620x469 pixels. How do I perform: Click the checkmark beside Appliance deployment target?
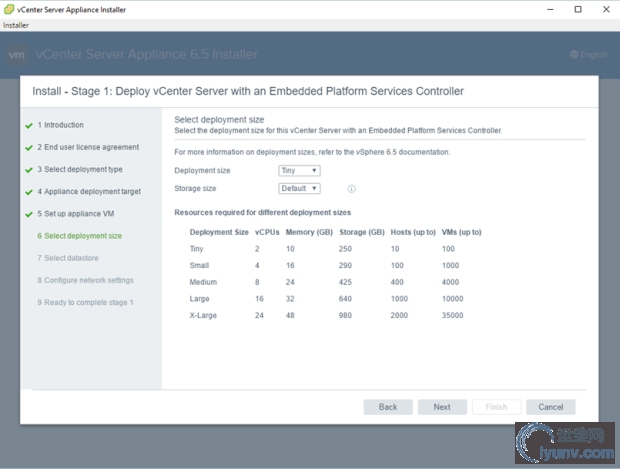pos(29,192)
